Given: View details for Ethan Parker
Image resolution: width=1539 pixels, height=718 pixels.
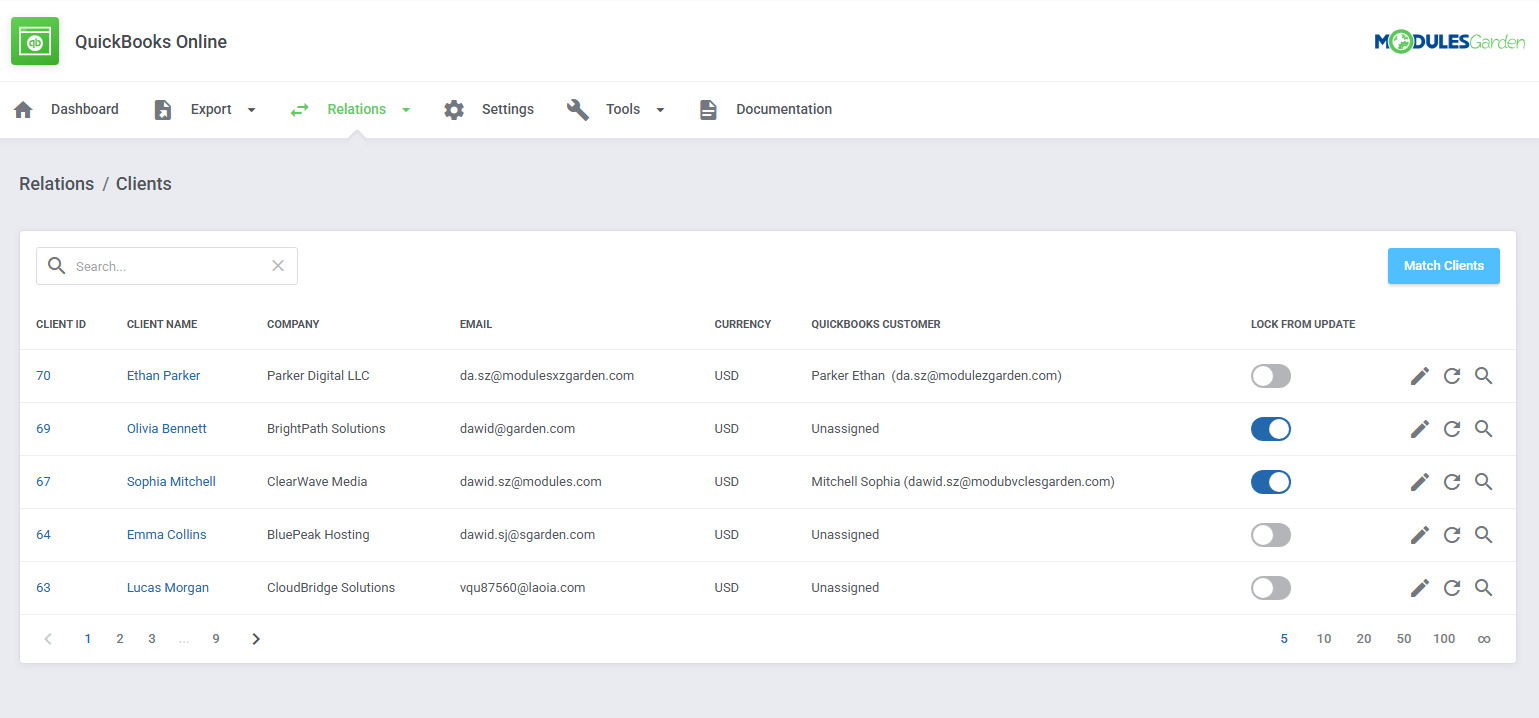Looking at the screenshot, I should [x=1484, y=376].
